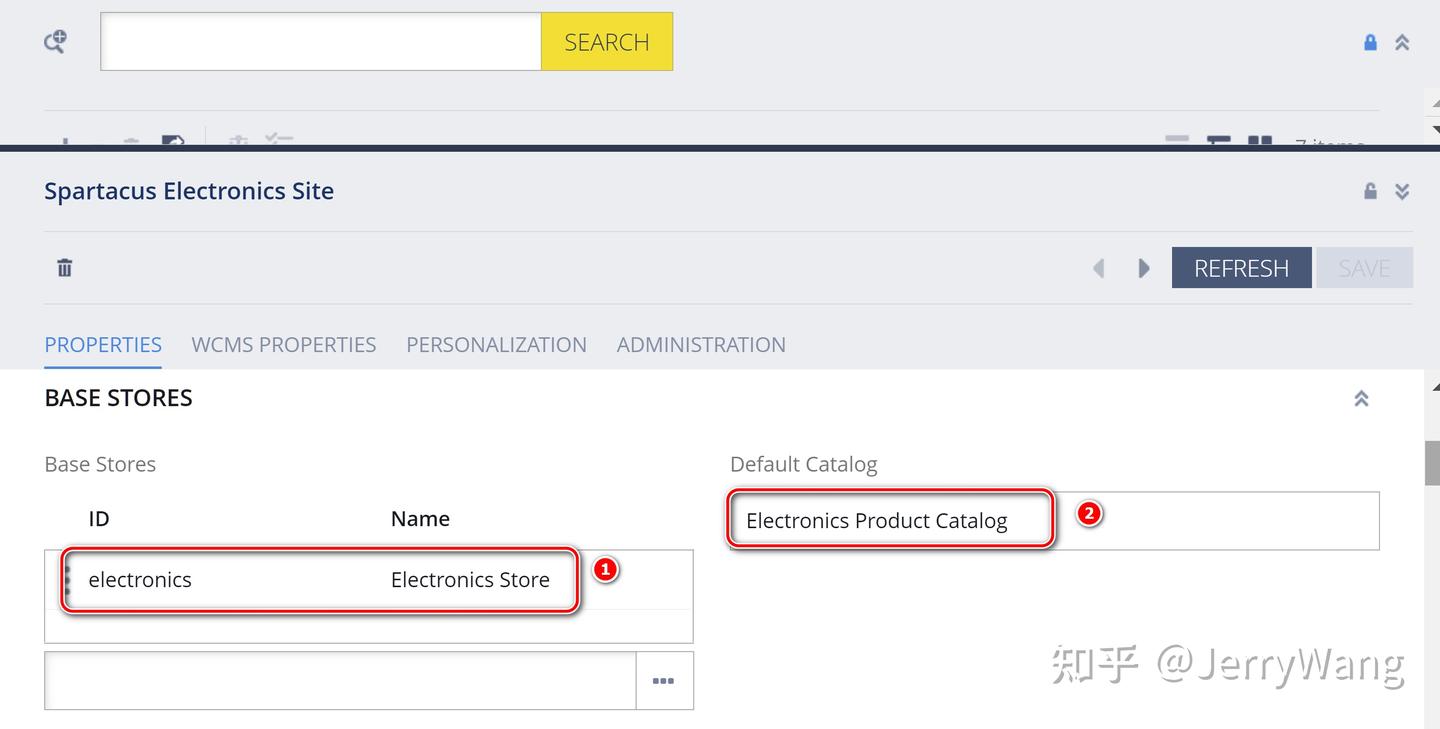Click the Electronics Store name cell

470,580
